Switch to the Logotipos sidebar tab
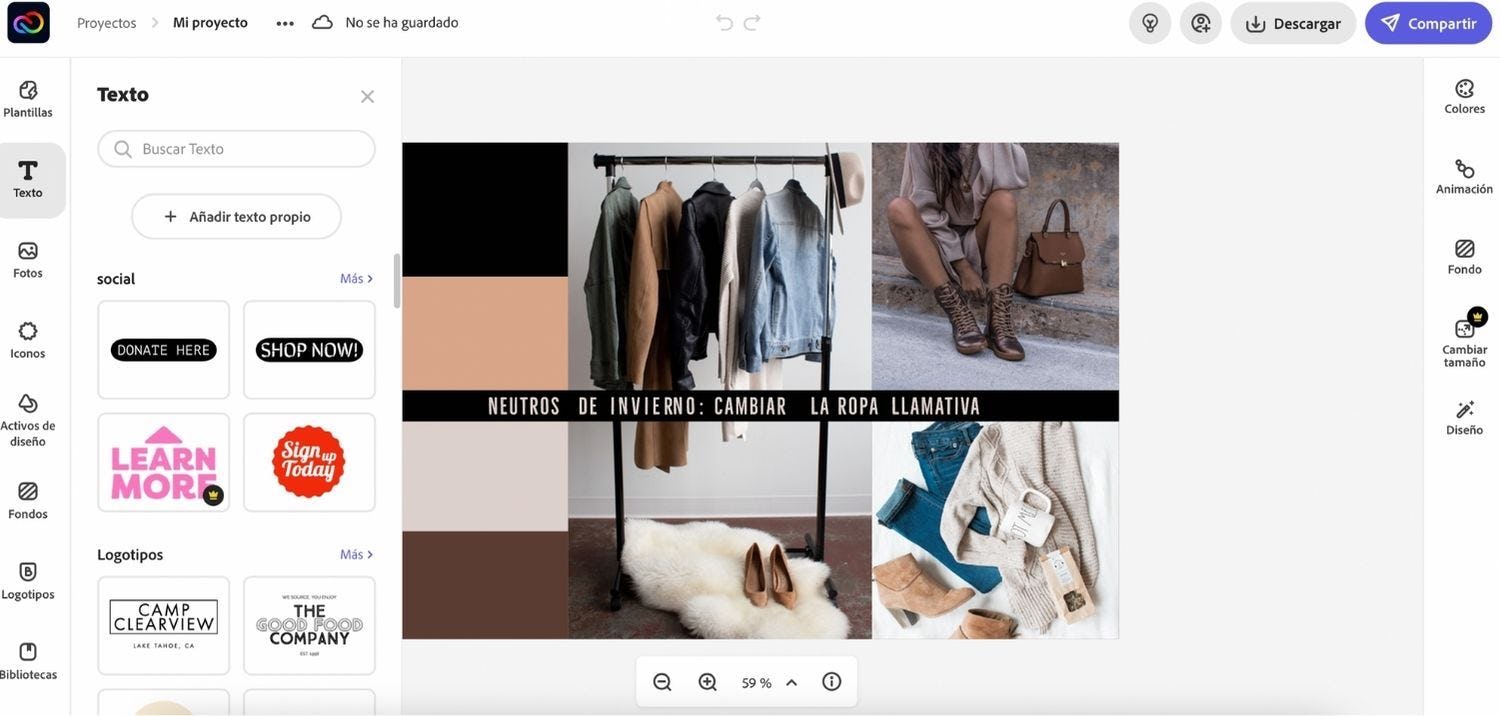This screenshot has width=1500, height=716. coord(28,580)
